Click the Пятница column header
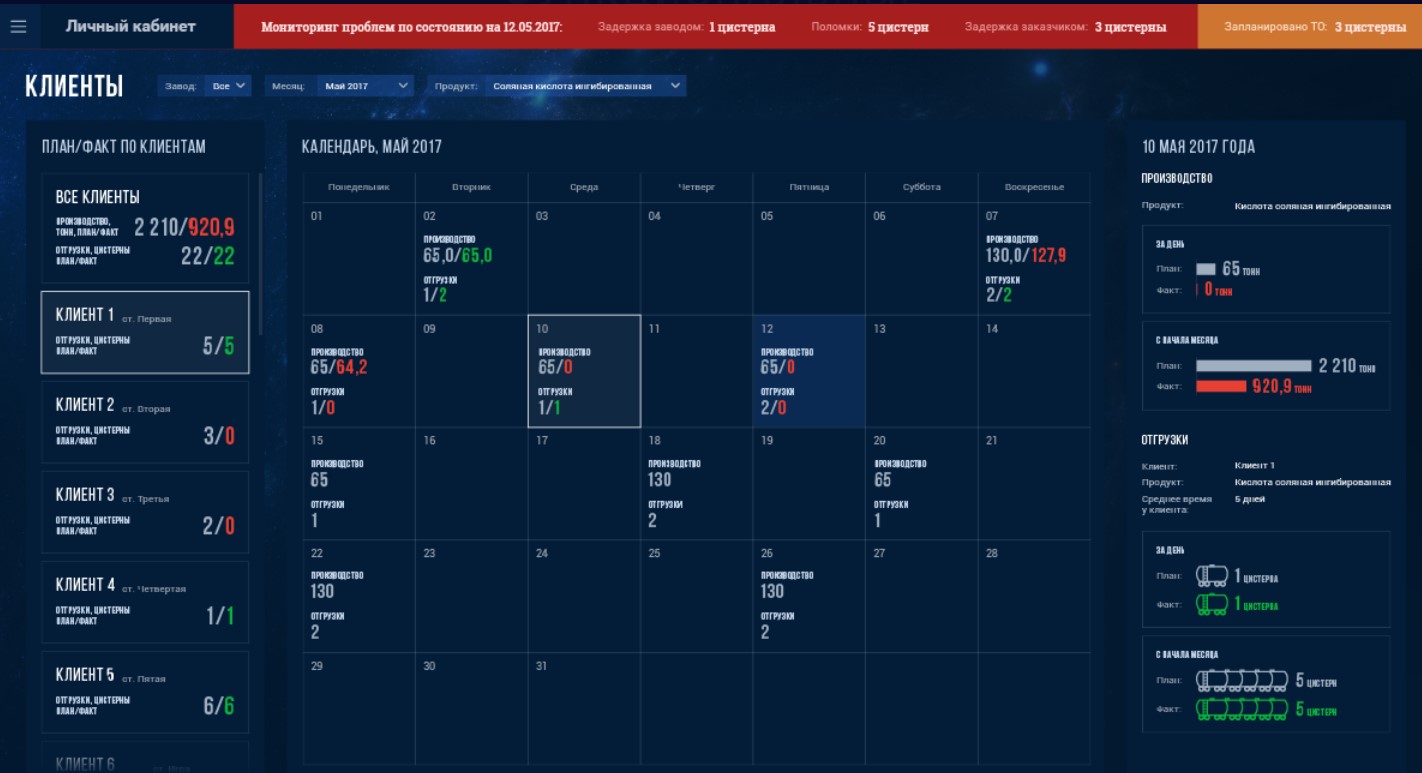Viewport: 1422px width, 773px height. (809, 187)
